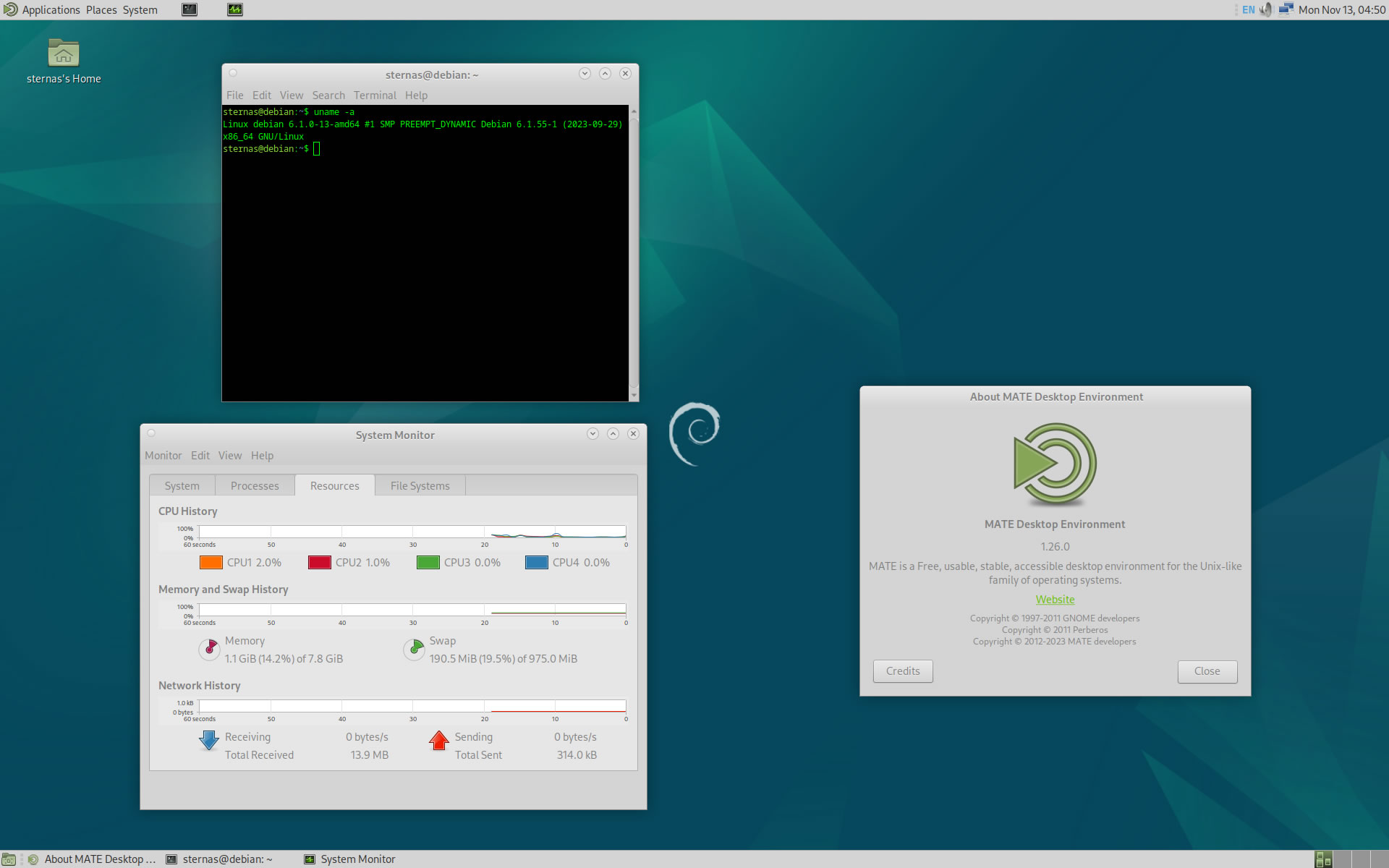Launch System Monitor from top panel icon

pos(235,9)
